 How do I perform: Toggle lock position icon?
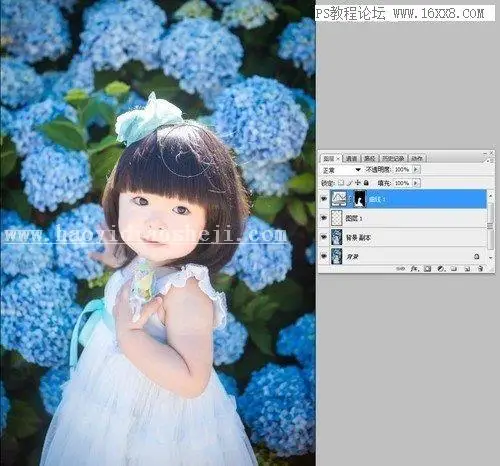358,182
